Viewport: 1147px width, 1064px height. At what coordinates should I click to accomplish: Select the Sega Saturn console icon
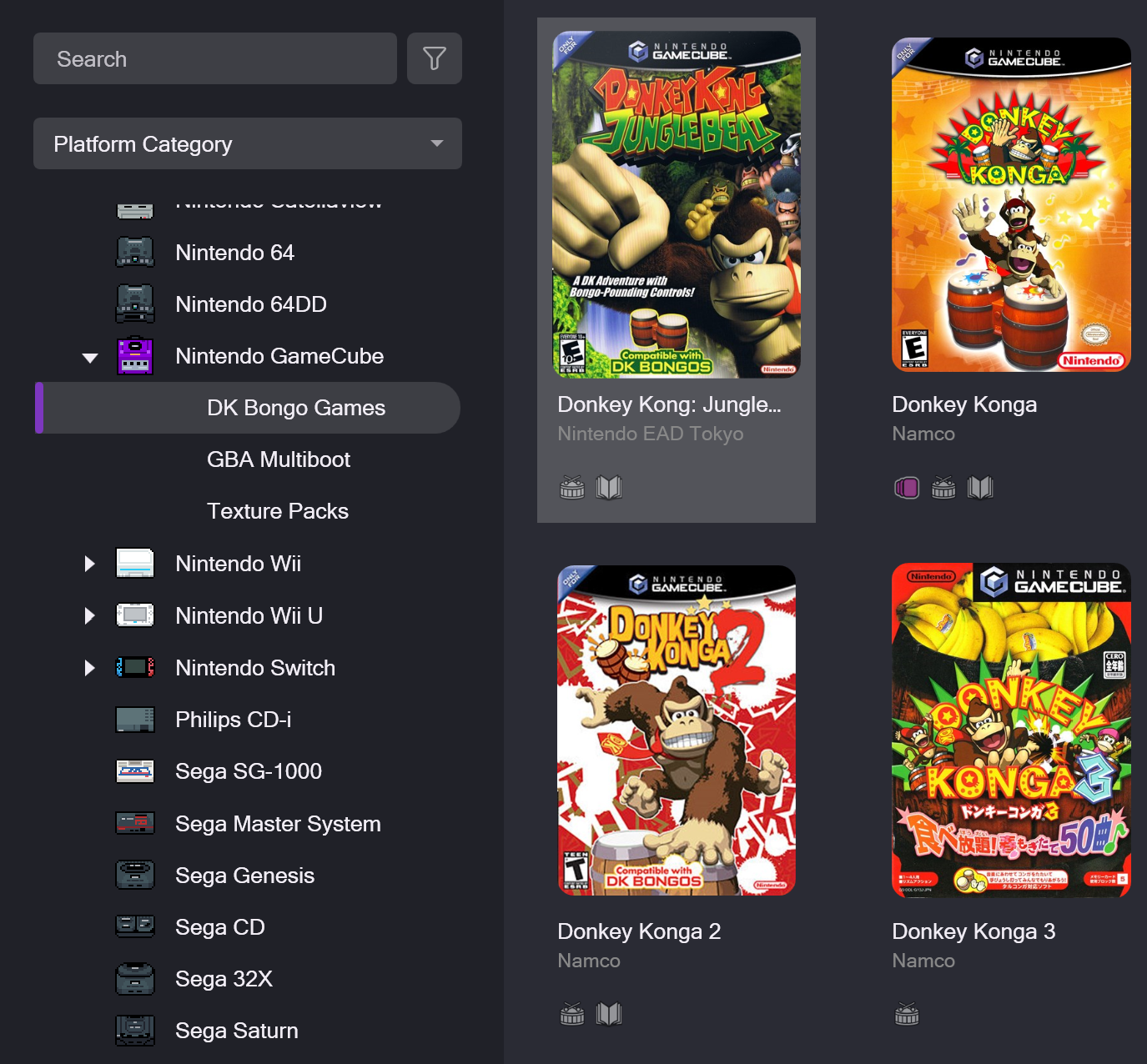point(135,1031)
